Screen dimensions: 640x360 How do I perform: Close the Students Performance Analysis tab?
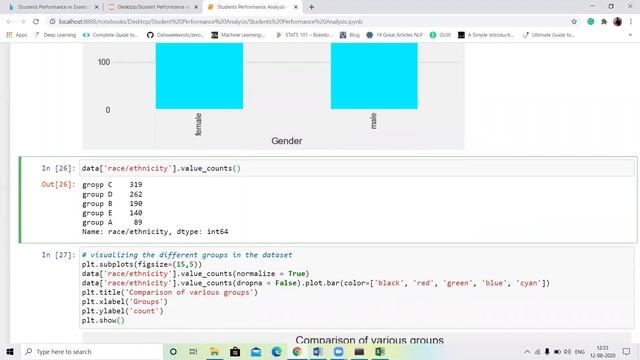coord(296,7)
